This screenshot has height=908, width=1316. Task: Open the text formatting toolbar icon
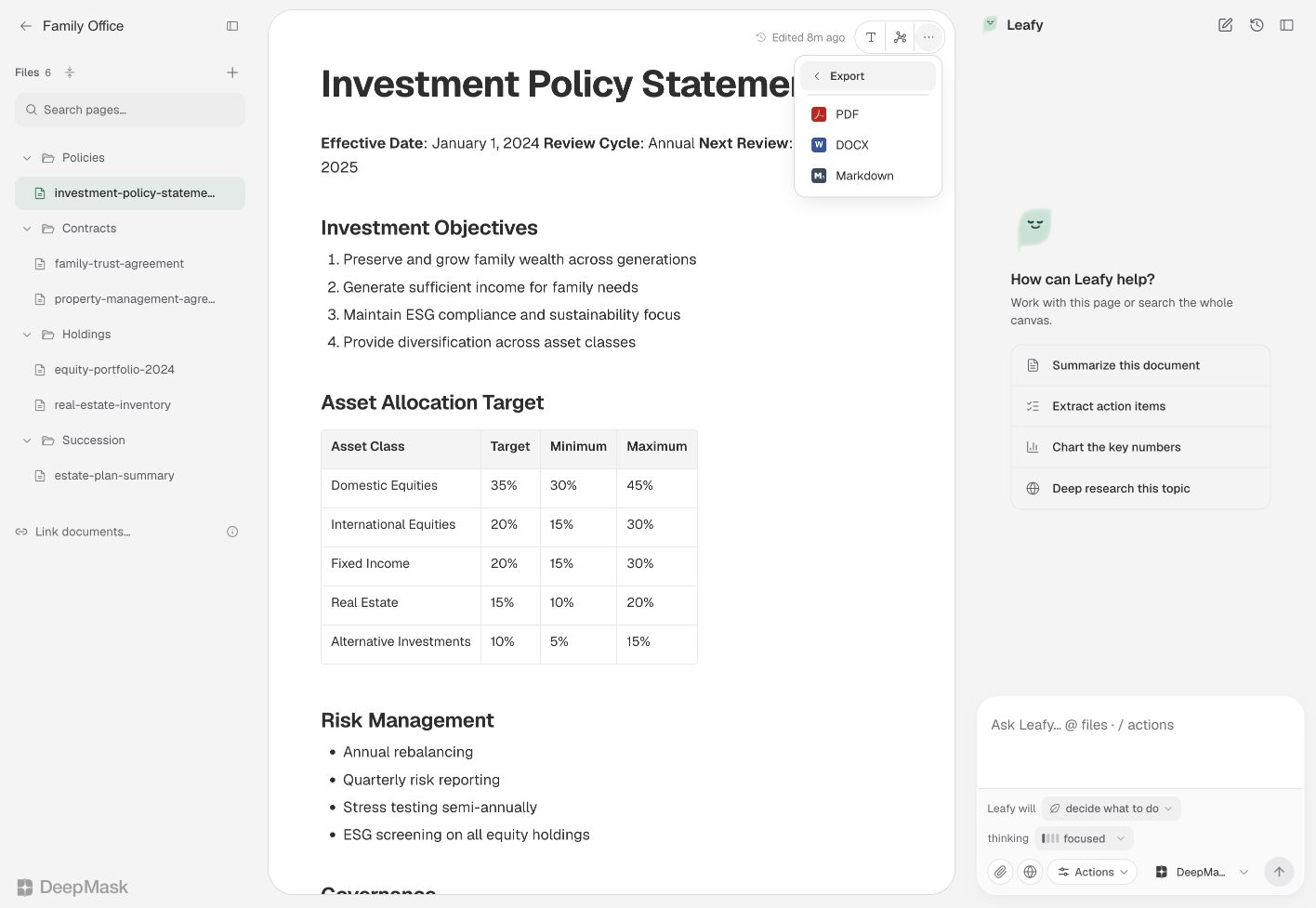[871, 37]
